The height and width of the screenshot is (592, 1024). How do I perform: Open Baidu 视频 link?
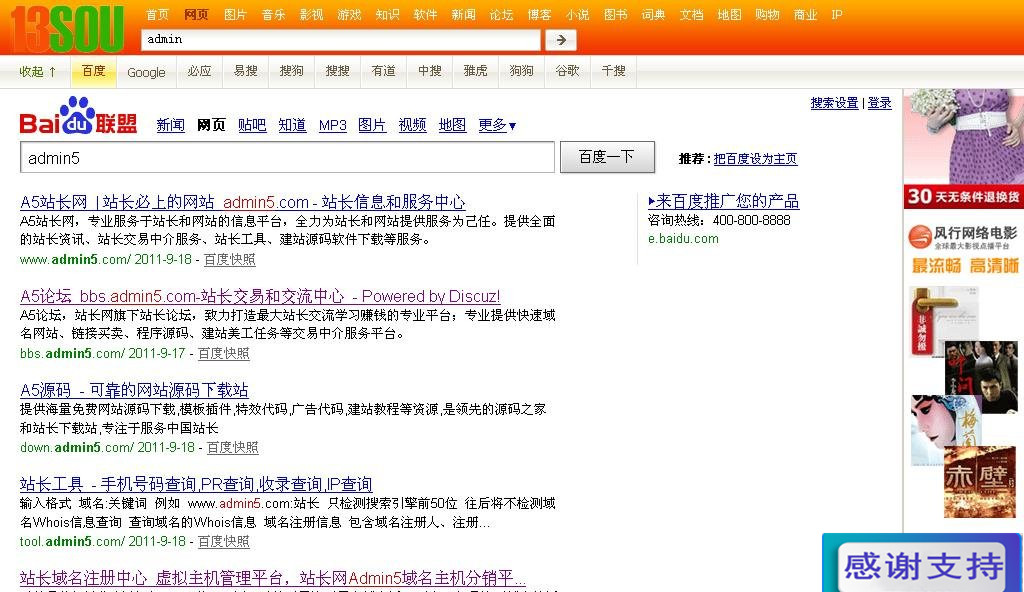click(413, 125)
